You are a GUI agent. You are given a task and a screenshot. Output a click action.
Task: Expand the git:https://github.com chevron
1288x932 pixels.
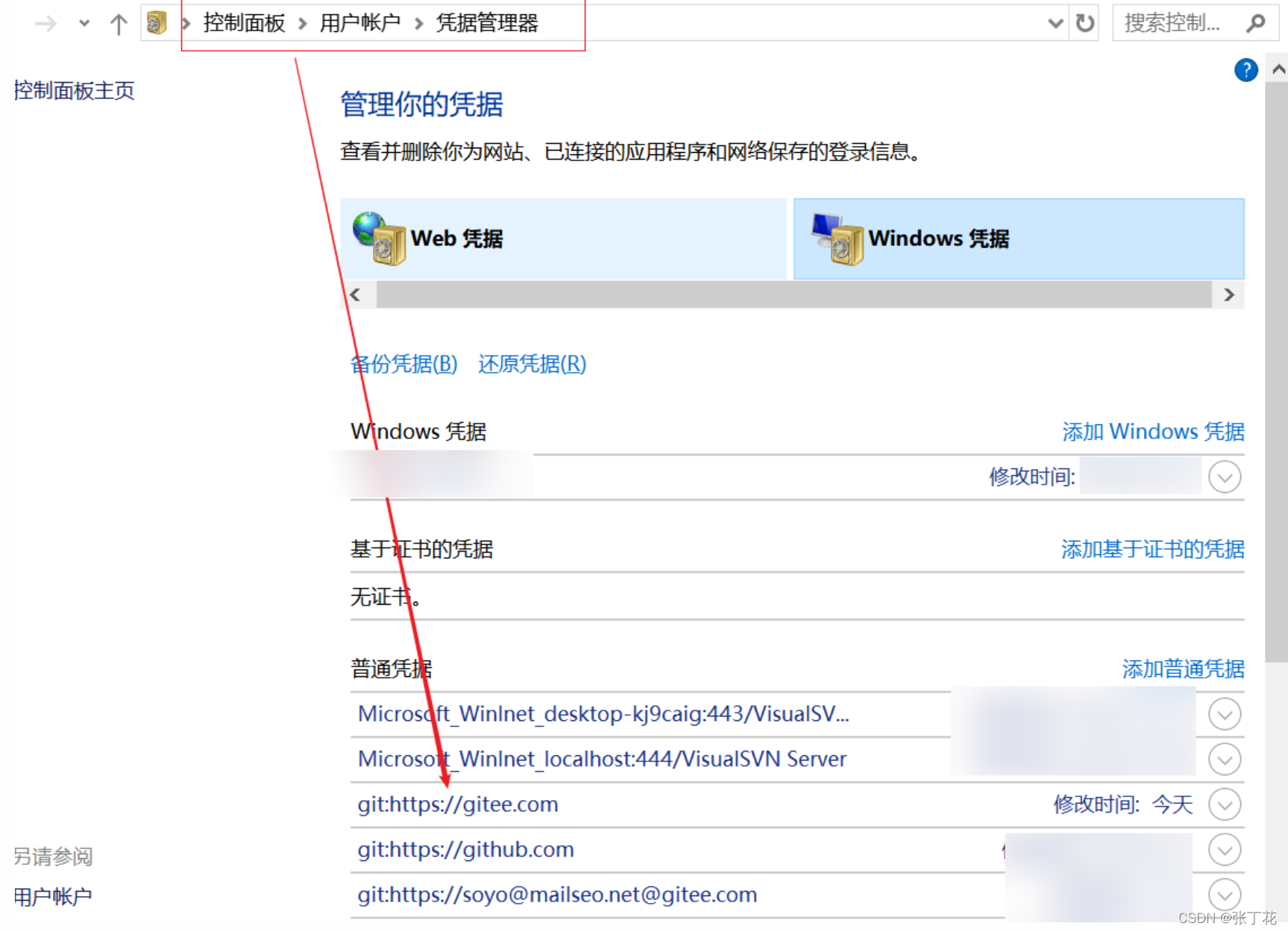[1224, 850]
